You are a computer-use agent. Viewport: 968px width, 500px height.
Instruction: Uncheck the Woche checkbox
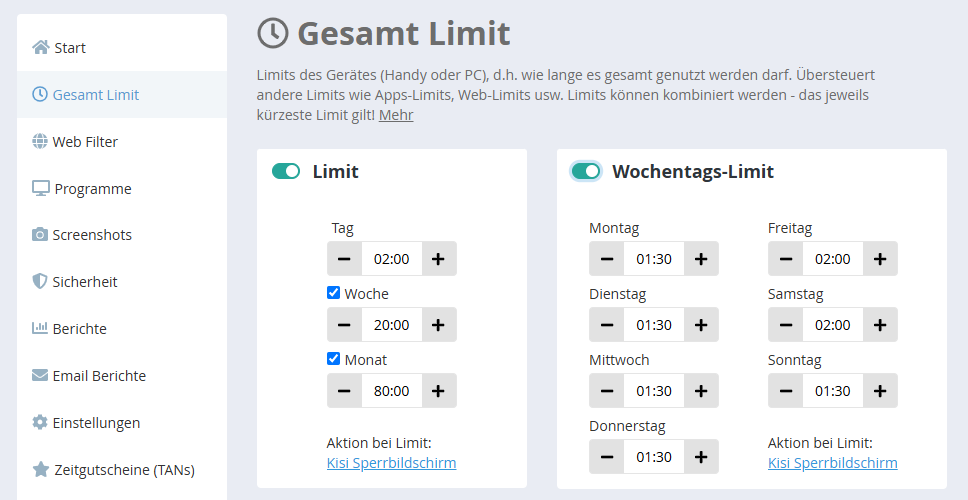(x=334, y=294)
